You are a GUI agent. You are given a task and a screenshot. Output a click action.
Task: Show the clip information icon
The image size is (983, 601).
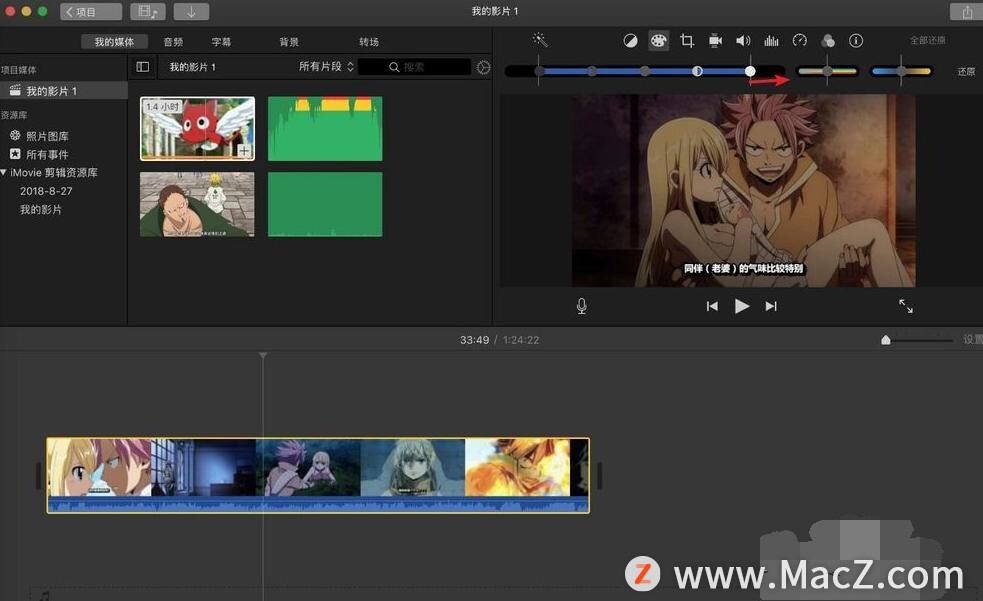[856, 41]
